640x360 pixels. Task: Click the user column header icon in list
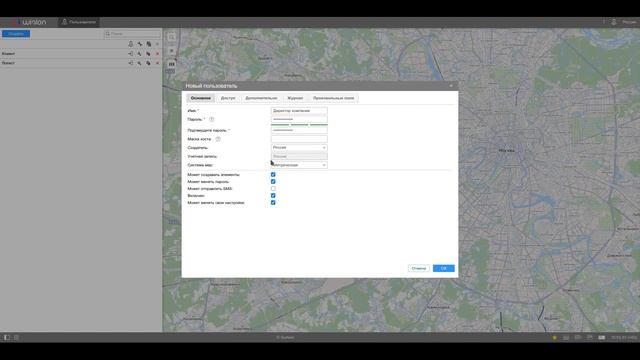pos(131,44)
